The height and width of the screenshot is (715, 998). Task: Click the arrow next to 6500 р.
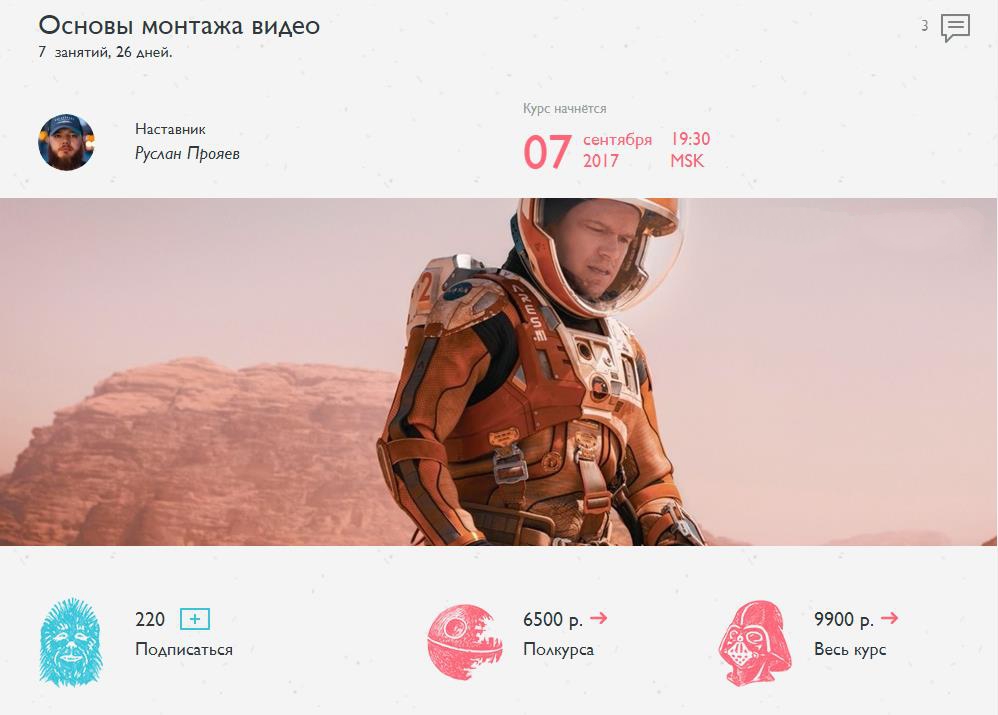(598, 617)
